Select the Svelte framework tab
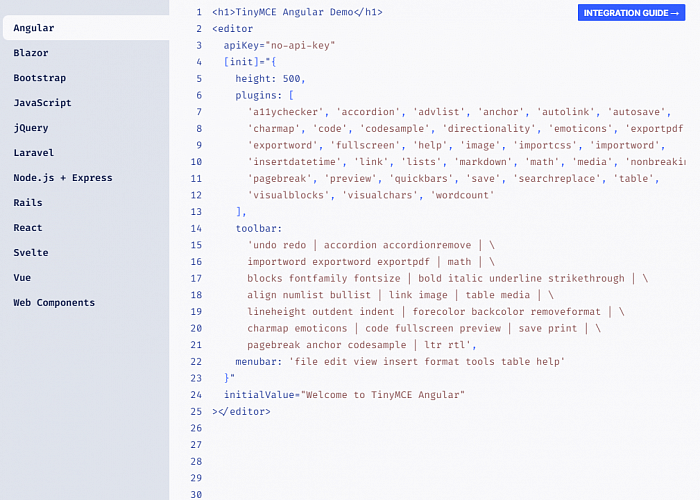Viewport: 700px width, 500px height. click(x=31, y=253)
